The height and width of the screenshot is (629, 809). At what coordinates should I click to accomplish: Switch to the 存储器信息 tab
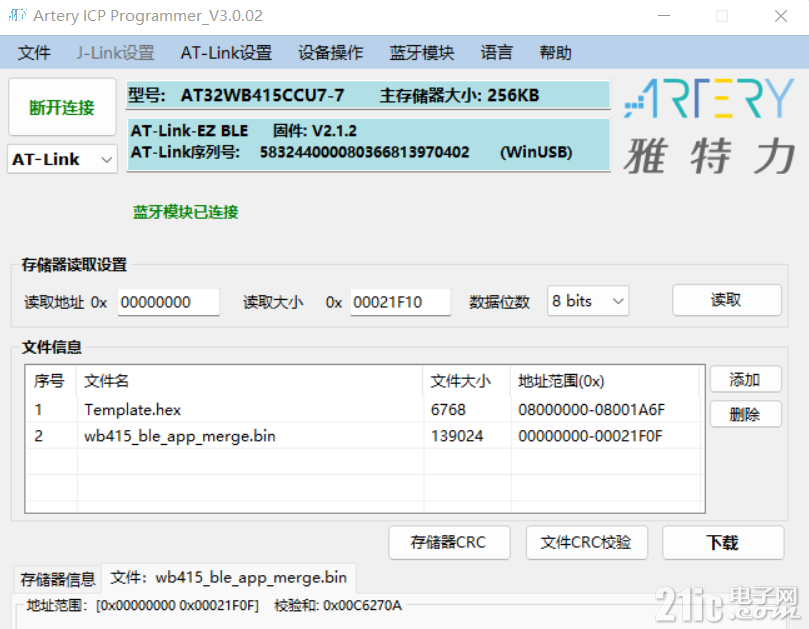coord(58,579)
